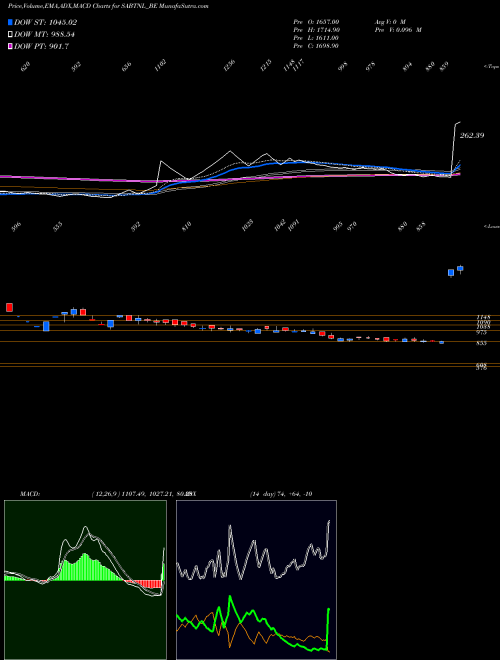
Task: Click the '262.39' value label beside the spike
Action: [472, 136]
